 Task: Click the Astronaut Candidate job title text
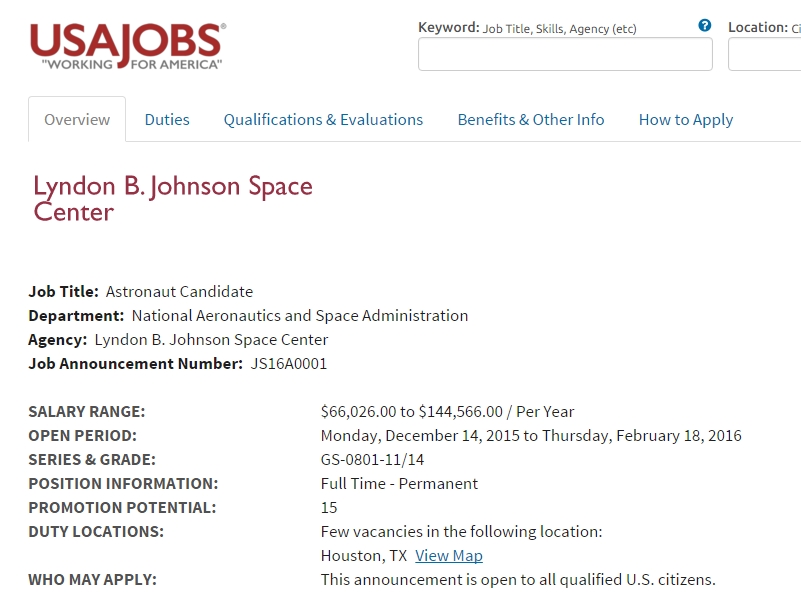click(x=179, y=292)
